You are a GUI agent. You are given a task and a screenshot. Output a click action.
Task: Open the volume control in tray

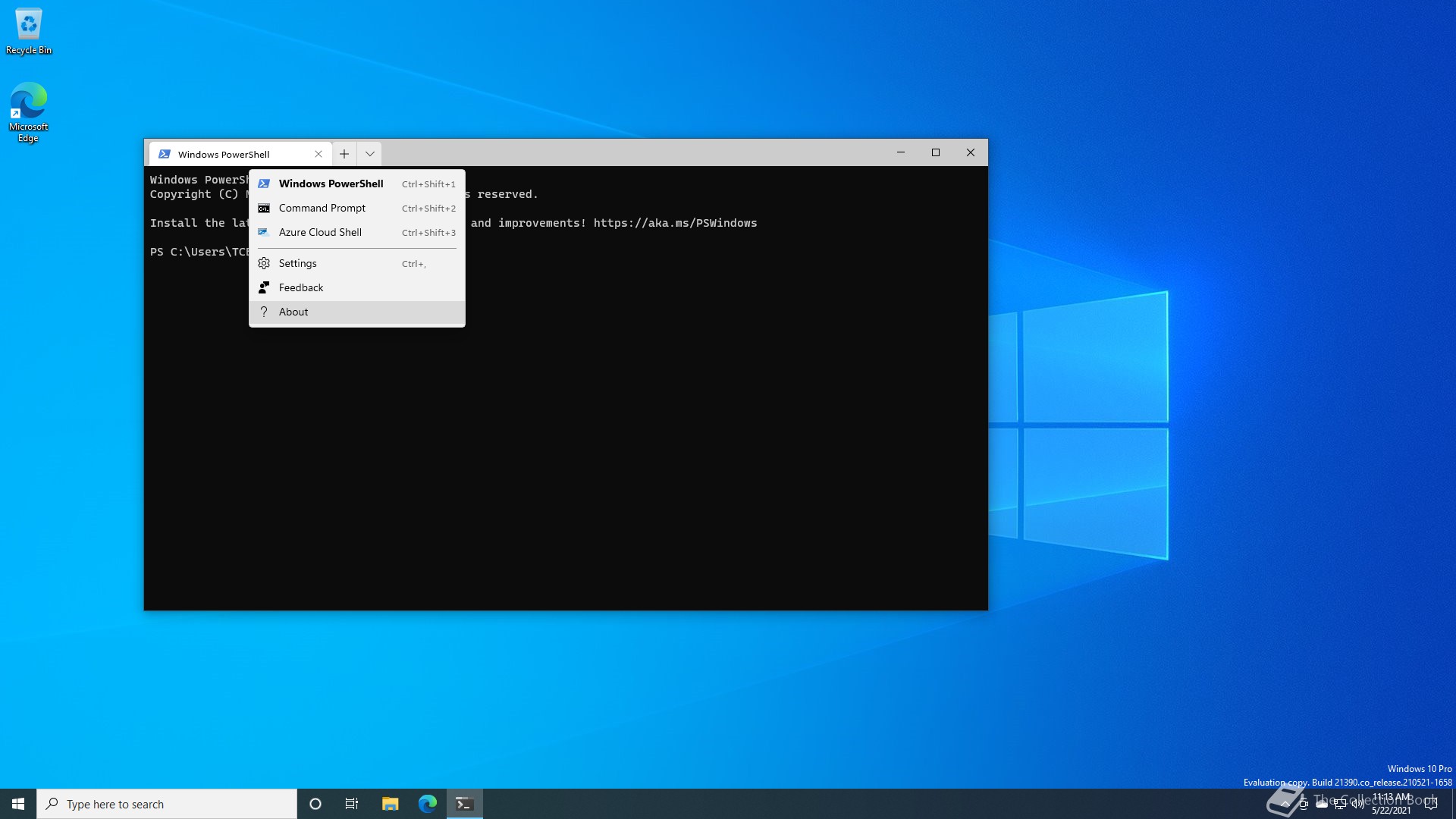1358,804
